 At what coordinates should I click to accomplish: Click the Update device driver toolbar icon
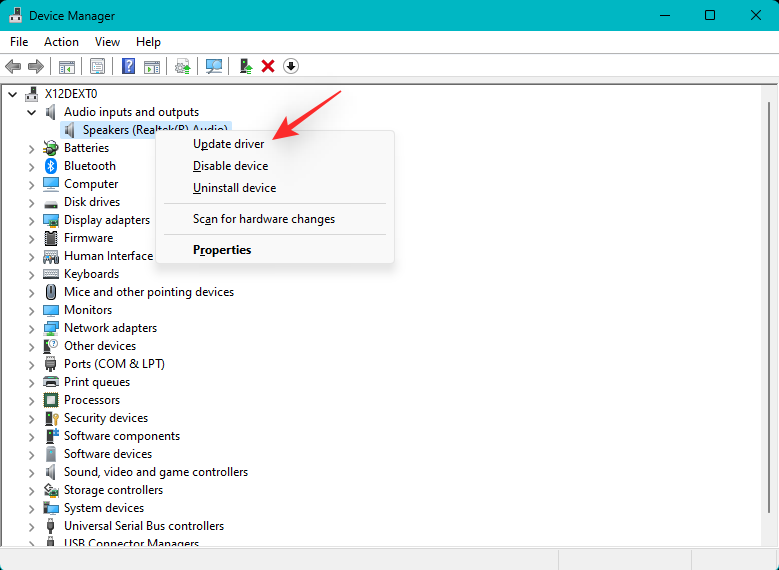(x=182, y=66)
